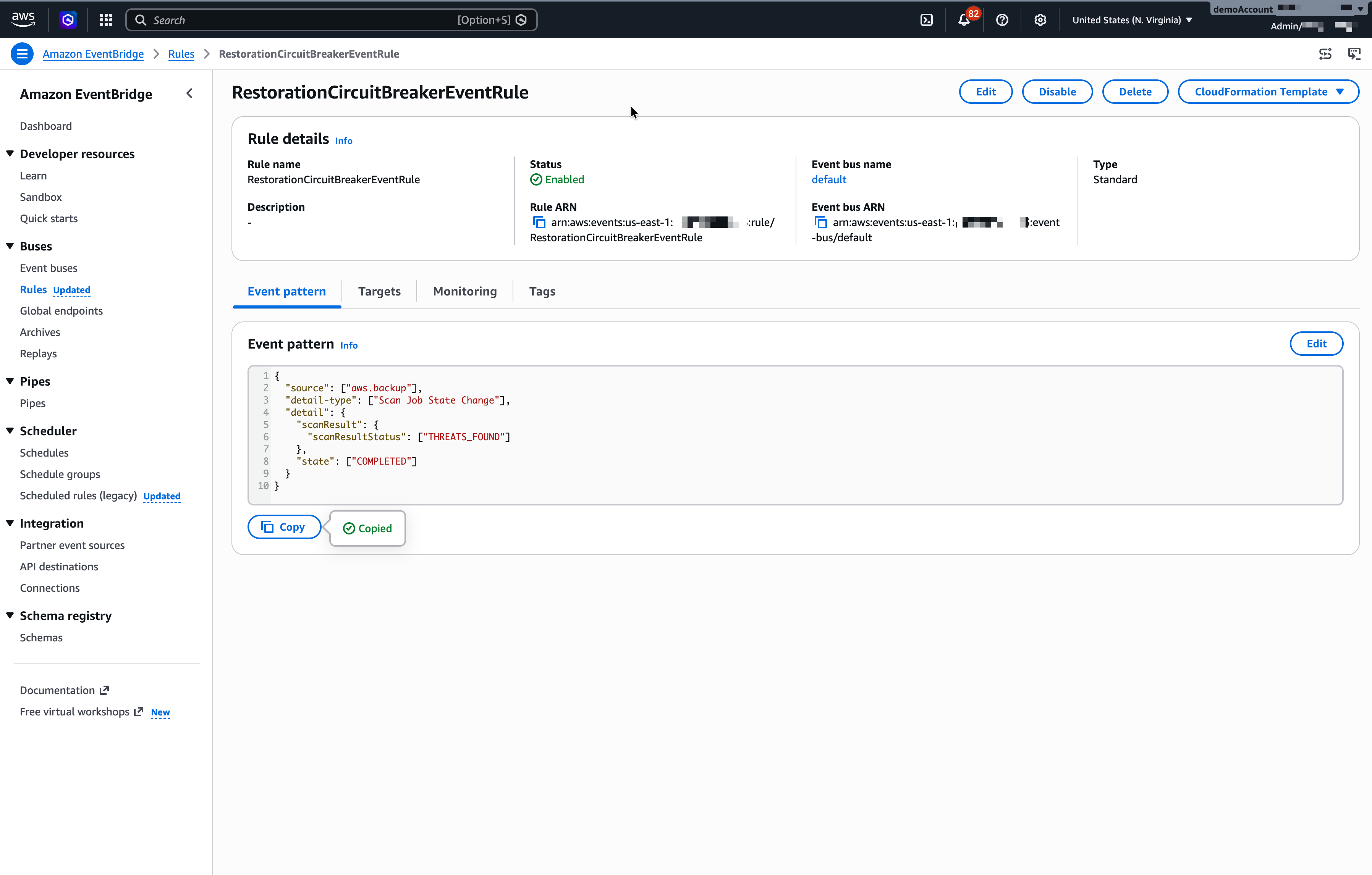Click the AWS logo home icon
Image resolution: width=1372 pixels, height=875 pixels.
coord(23,19)
